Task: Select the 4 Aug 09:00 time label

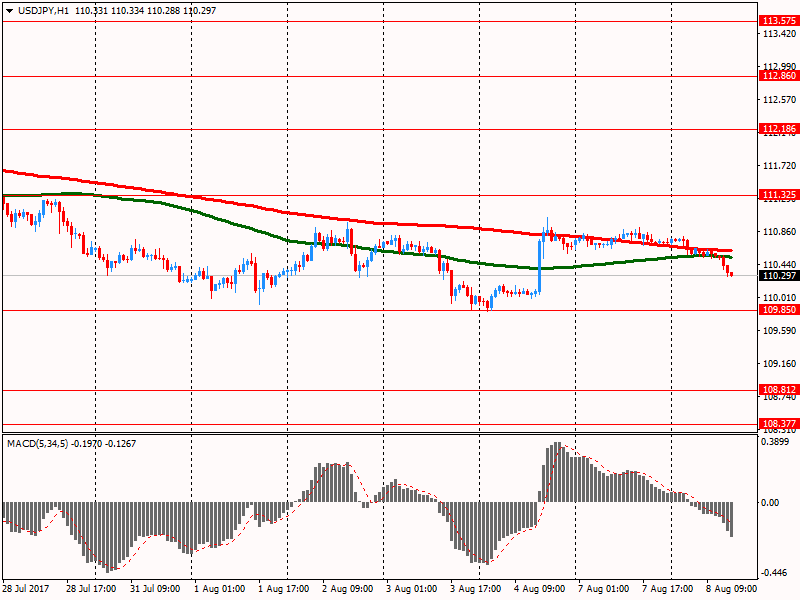Action: pyautogui.click(x=540, y=589)
